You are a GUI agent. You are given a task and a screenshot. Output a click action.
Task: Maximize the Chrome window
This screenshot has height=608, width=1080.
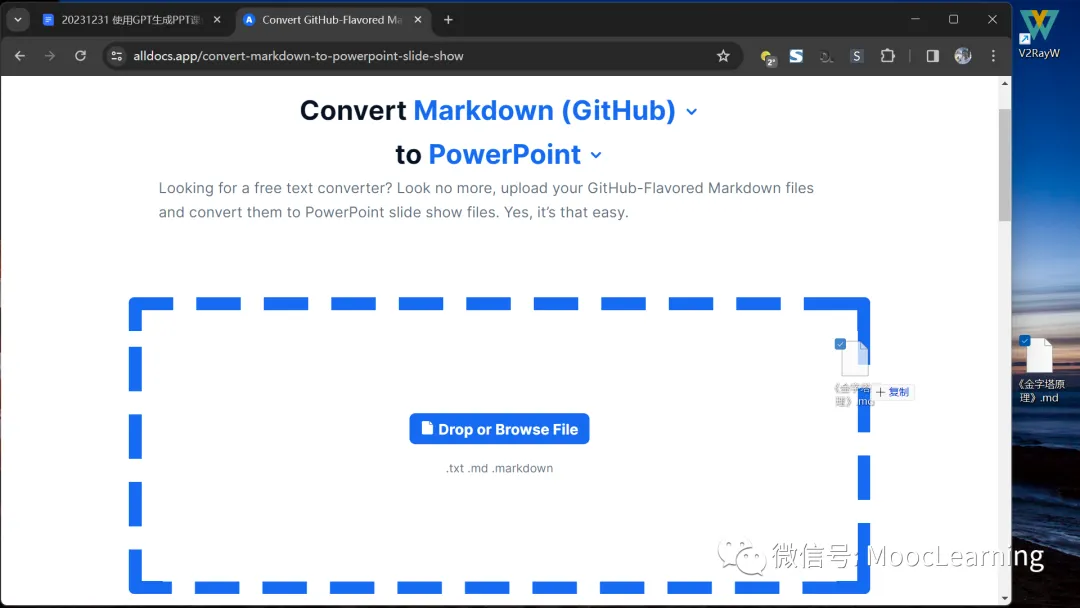953,19
